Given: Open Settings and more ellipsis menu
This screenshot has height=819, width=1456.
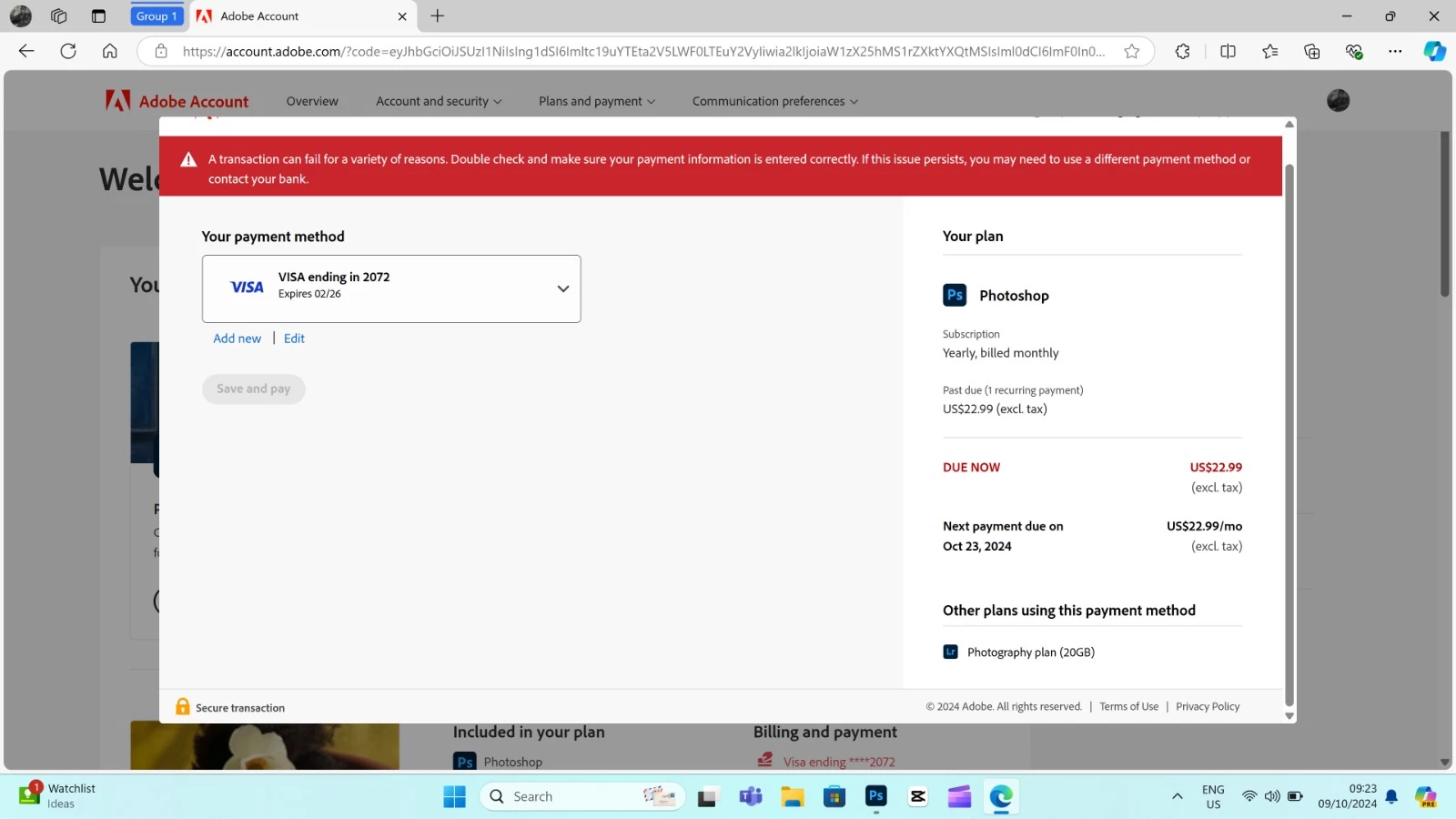Looking at the screenshot, I should point(1395,51).
